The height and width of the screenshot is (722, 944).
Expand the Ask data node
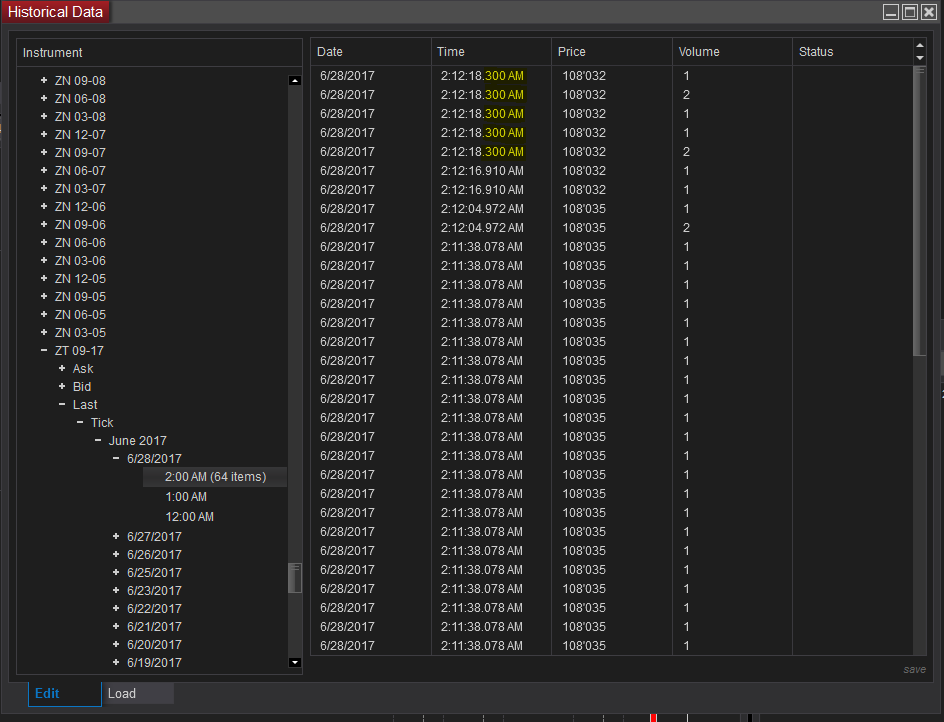point(62,369)
